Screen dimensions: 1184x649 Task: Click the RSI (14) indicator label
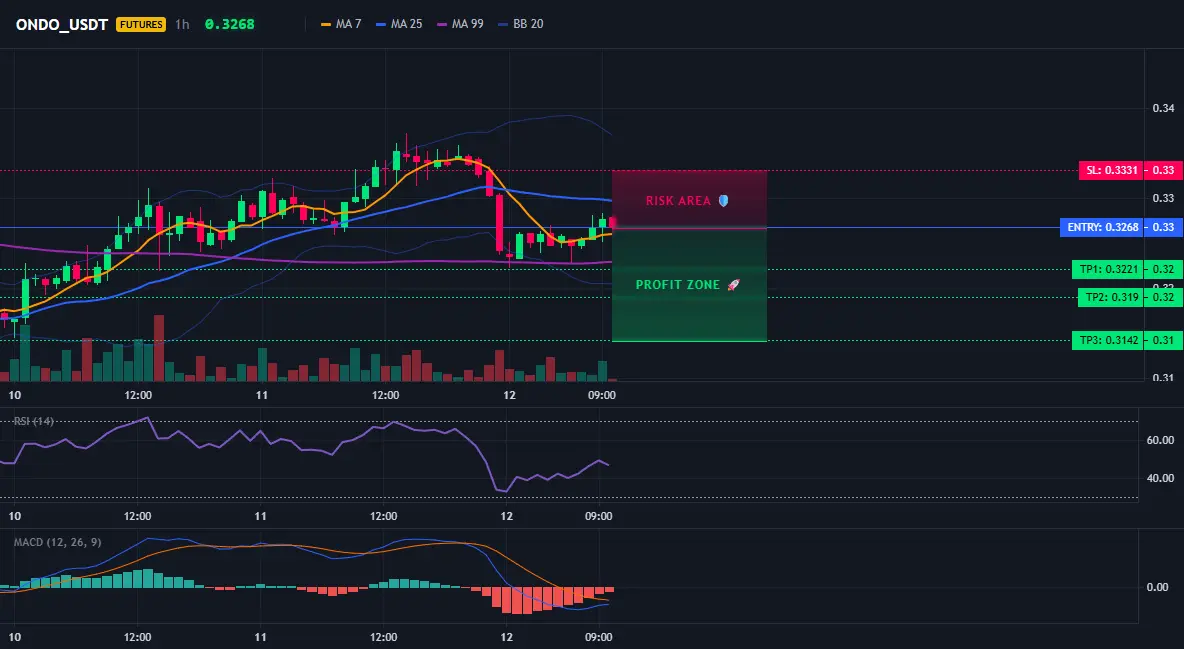point(34,421)
